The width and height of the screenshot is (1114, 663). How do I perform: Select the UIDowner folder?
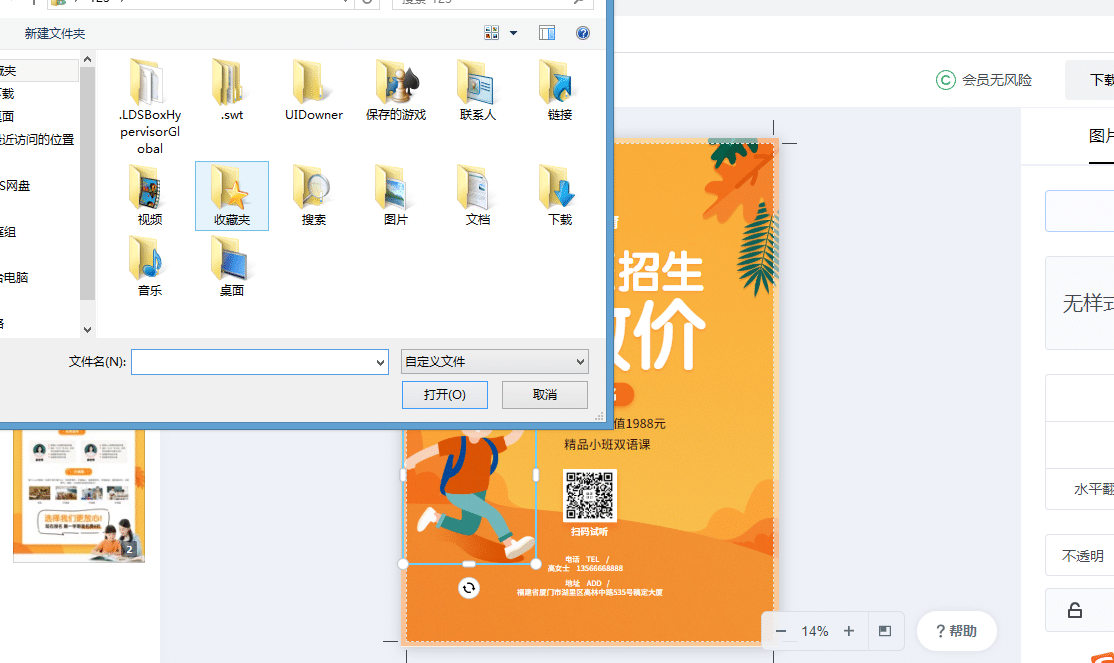(x=313, y=90)
